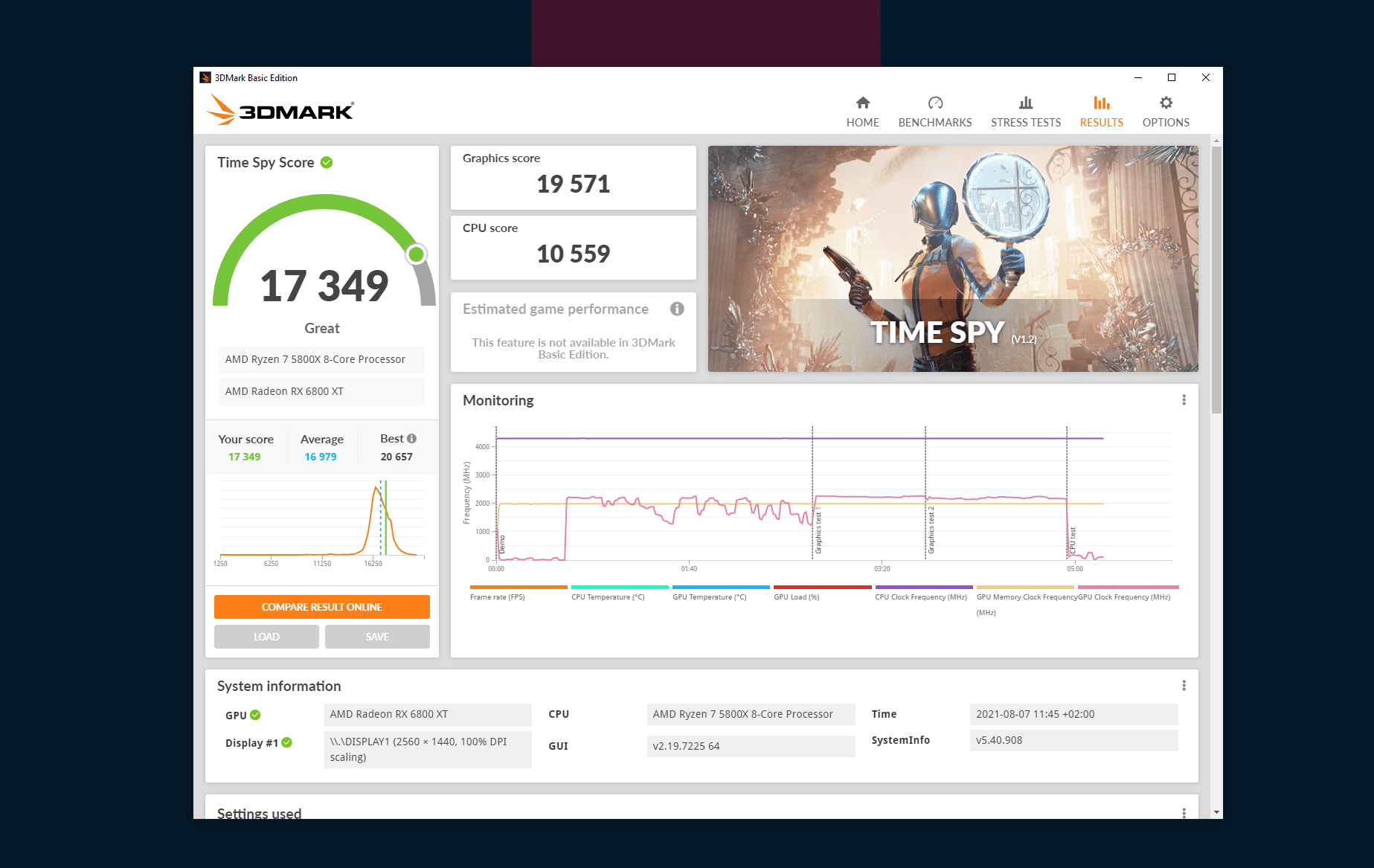This screenshot has width=1374, height=868.
Task: Toggle the GPU Temperature legend swatch
Action: [721, 587]
